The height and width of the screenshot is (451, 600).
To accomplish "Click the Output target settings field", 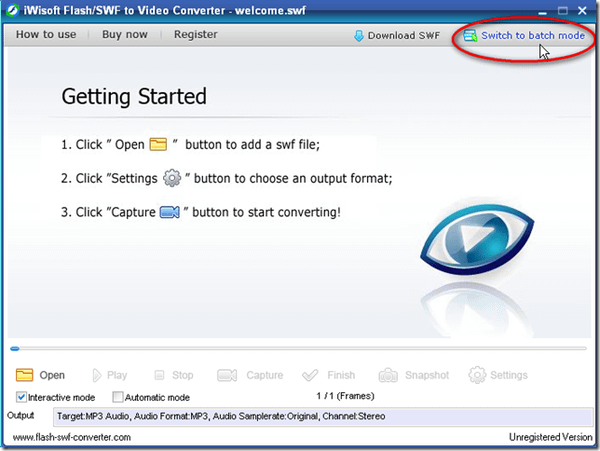I will click(x=323, y=417).
